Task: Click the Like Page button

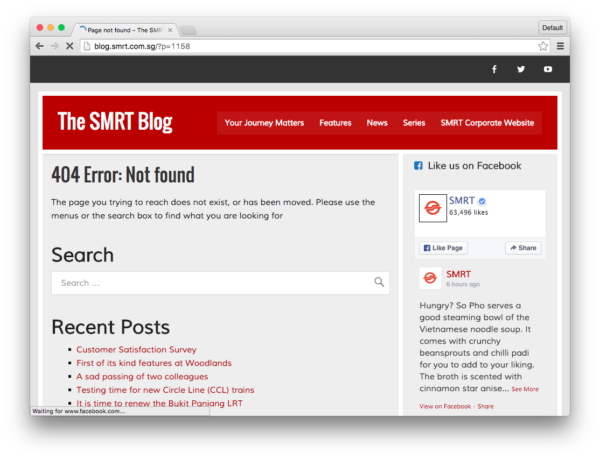Action: click(443, 248)
